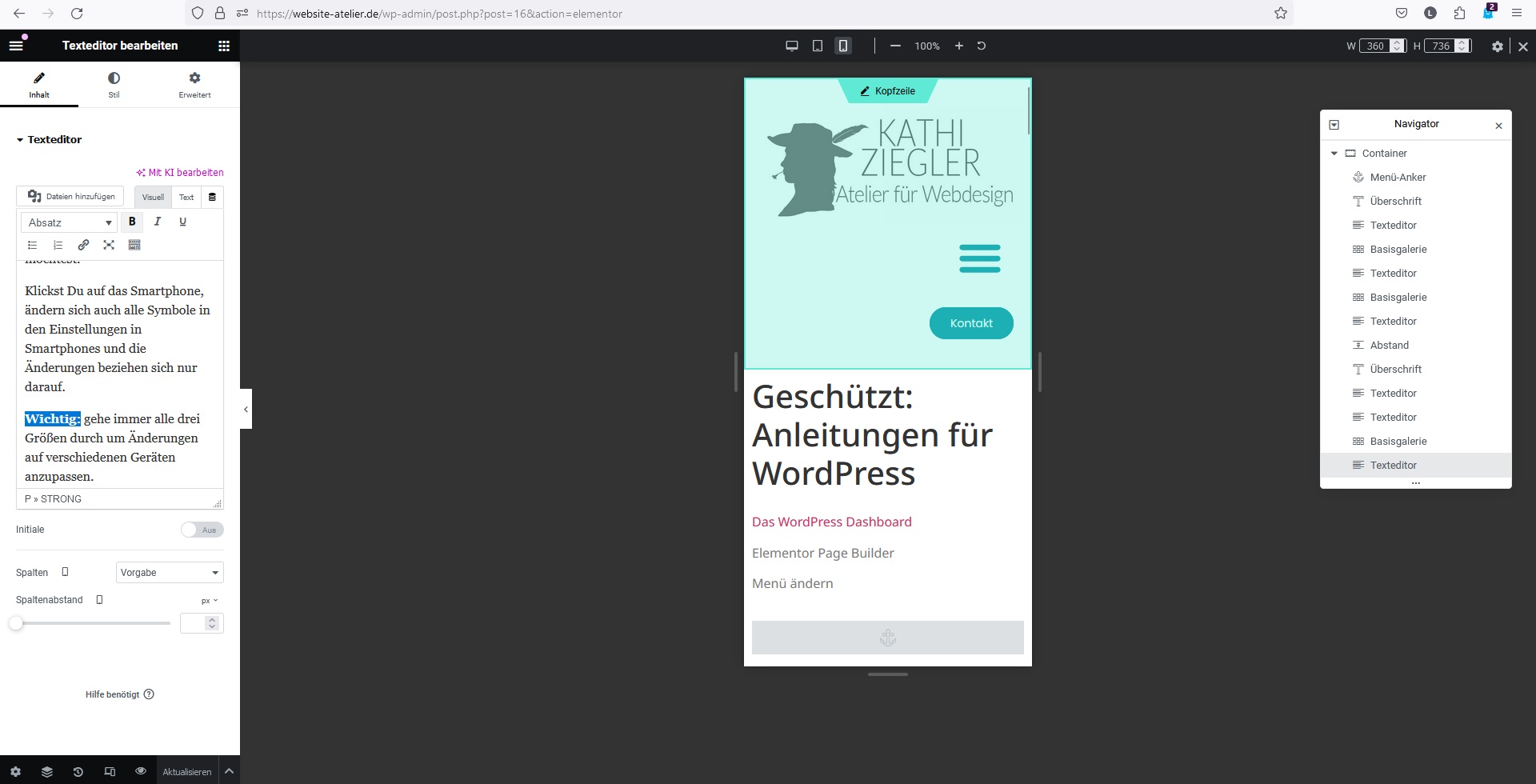Select mobile preview mode icon
The image size is (1536, 784).
843,46
